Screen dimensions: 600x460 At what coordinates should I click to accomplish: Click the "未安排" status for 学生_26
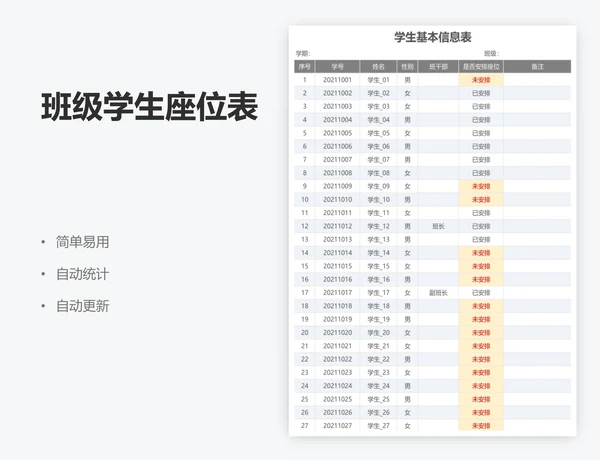(x=481, y=412)
